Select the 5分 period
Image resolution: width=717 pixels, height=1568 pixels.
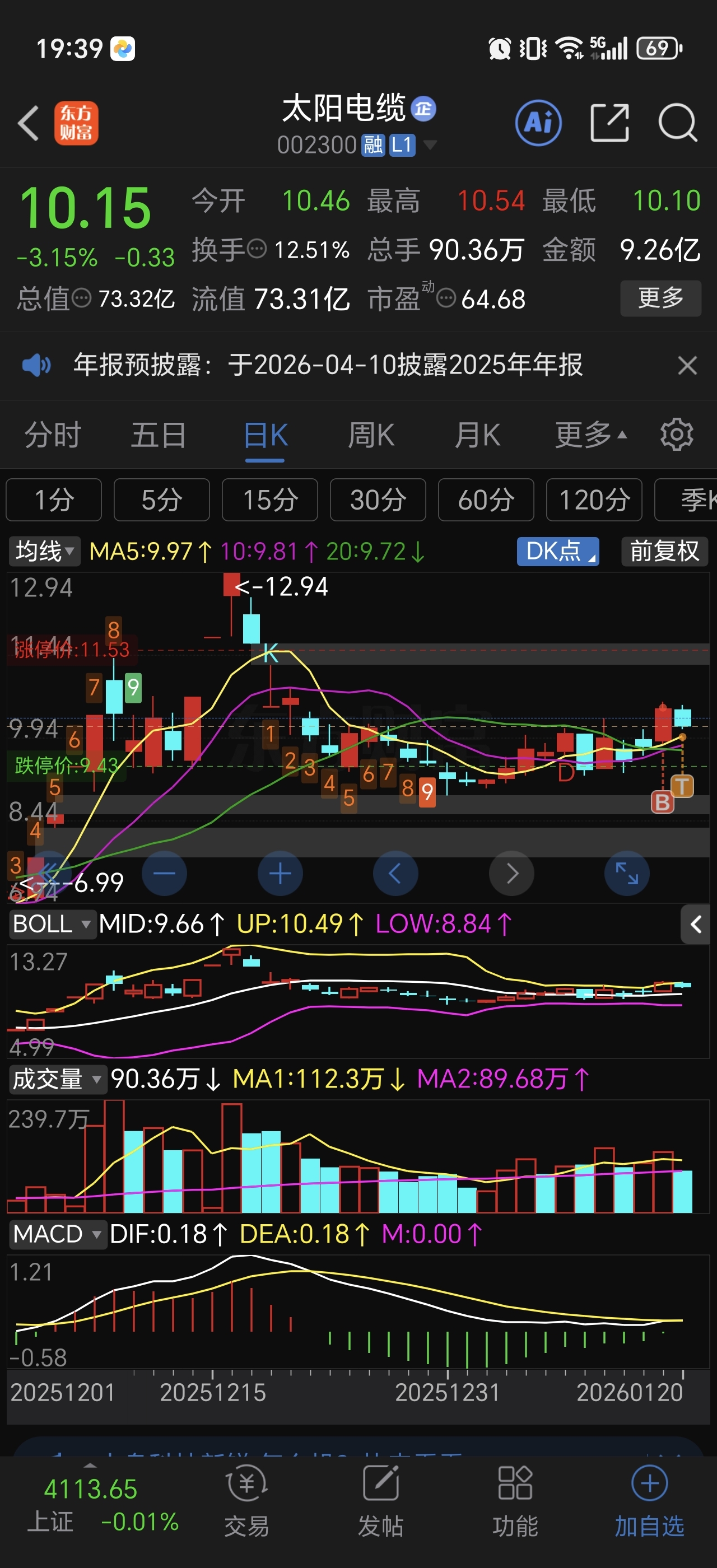click(162, 500)
